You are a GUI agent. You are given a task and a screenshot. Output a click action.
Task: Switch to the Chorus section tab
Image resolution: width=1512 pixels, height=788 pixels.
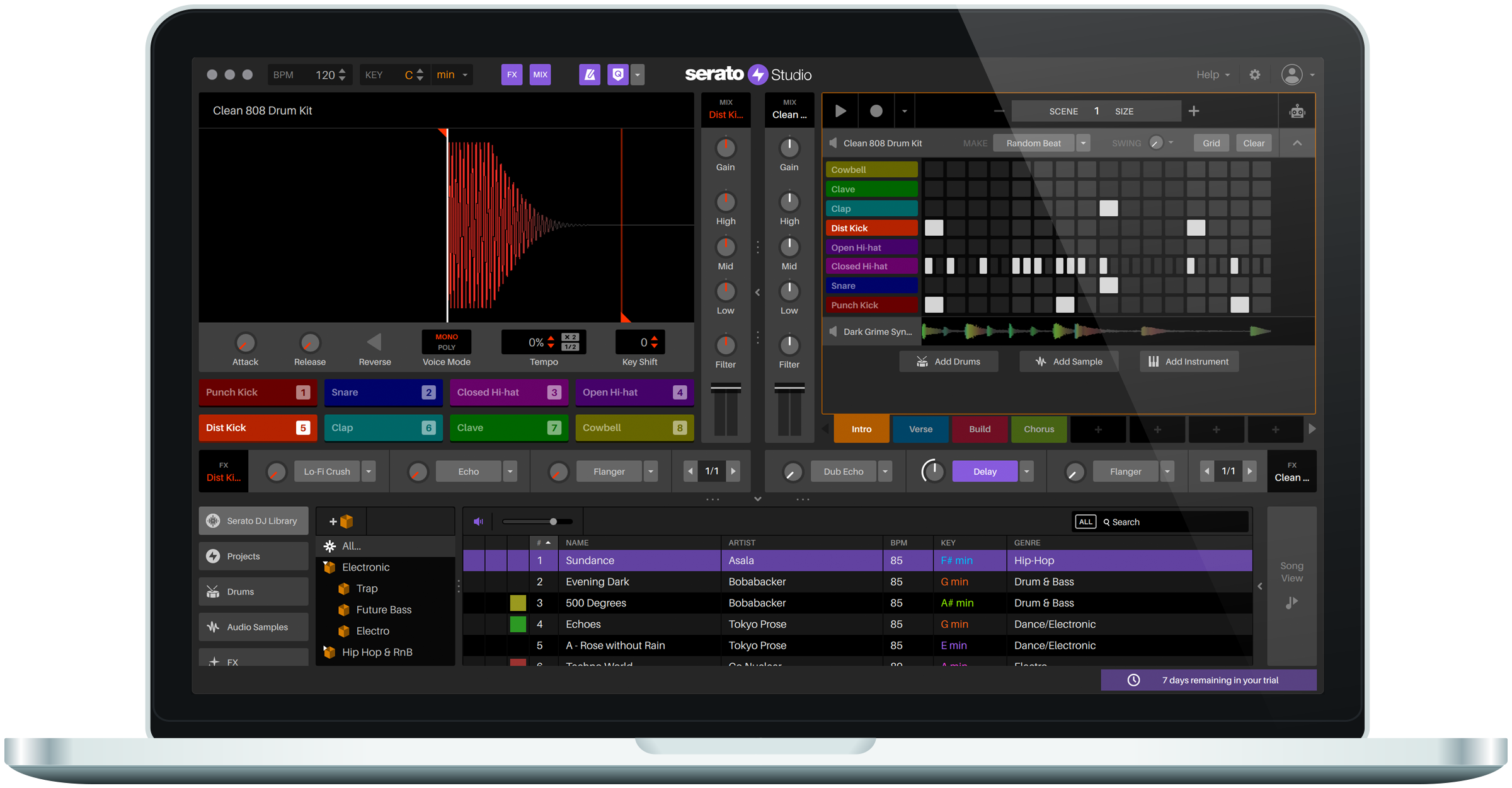[x=1038, y=429]
